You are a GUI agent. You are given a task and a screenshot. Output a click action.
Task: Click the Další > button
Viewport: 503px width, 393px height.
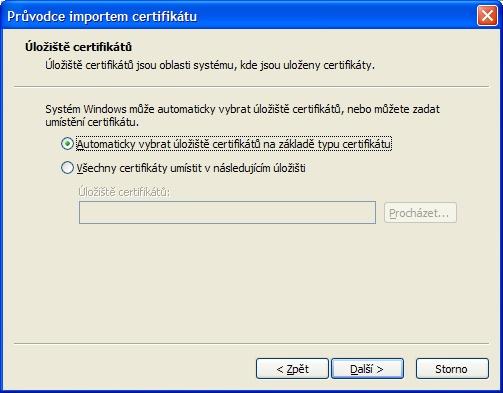click(x=367, y=369)
